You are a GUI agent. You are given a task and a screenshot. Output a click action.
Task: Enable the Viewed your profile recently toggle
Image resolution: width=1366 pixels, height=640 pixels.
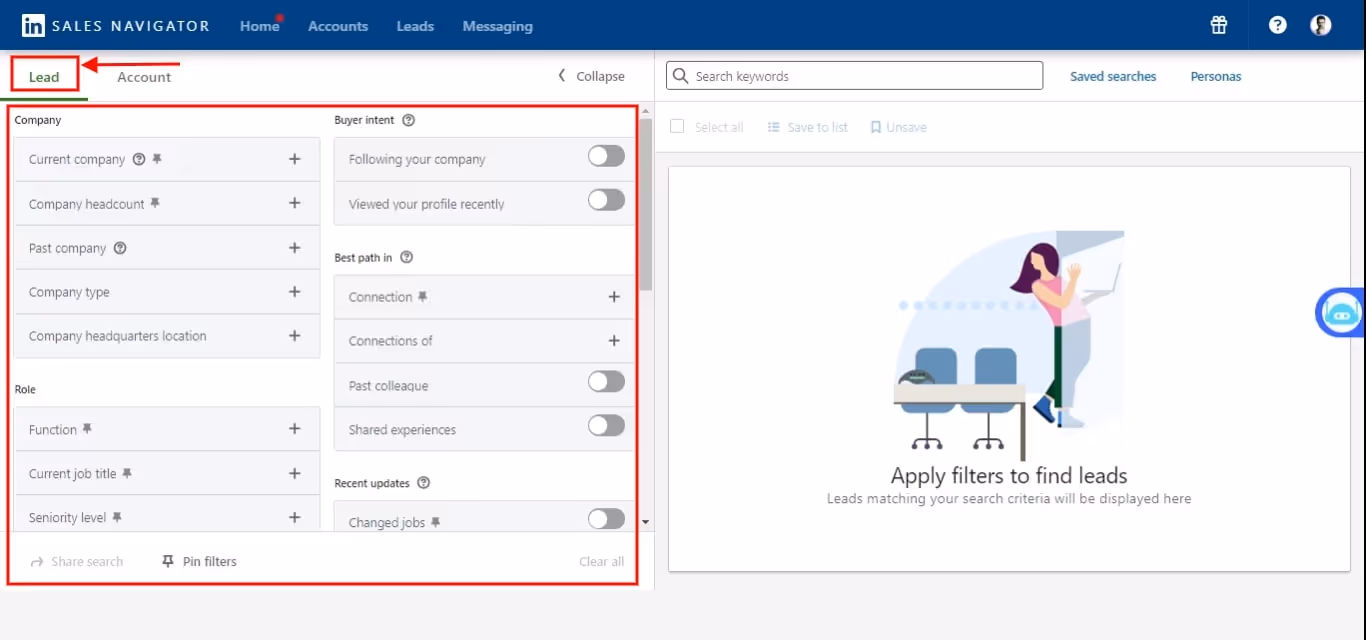[x=606, y=200]
